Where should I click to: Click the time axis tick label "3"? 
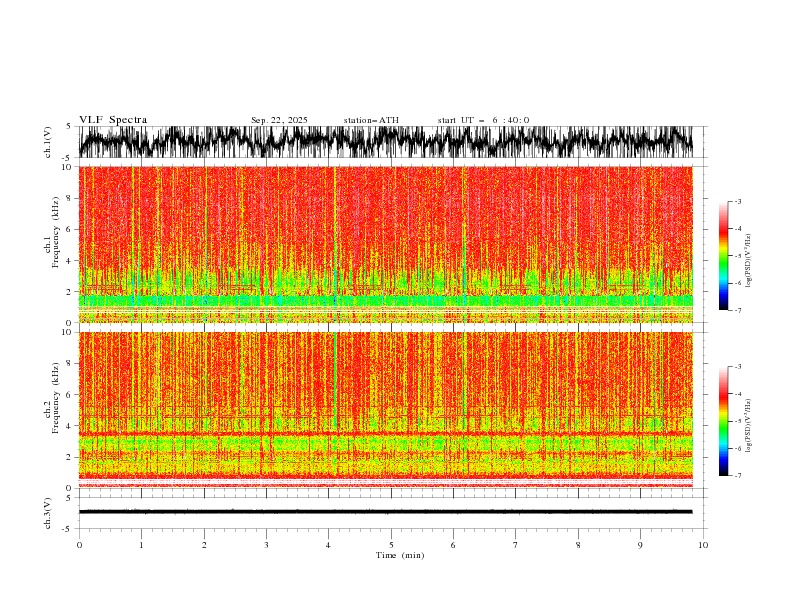[266, 545]
